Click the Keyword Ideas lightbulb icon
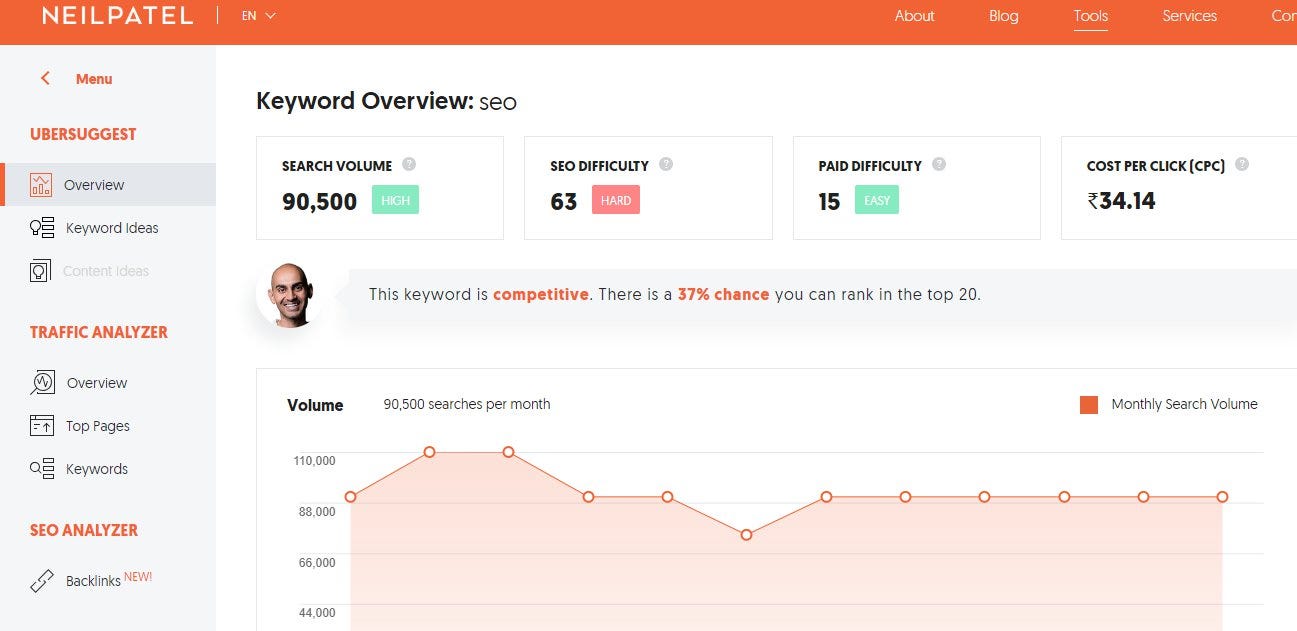The height and width of the screenshot is (631, 1297). pyautogui.click(x=41, y=228)
